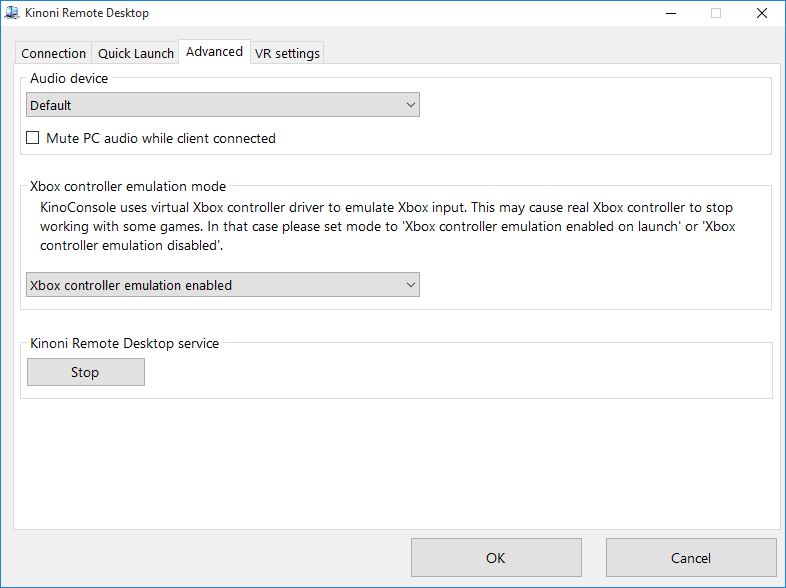The height and width of the screenshot is (588, 786).
Task: Go to the VR settings tab
Action: coord(287,53)
